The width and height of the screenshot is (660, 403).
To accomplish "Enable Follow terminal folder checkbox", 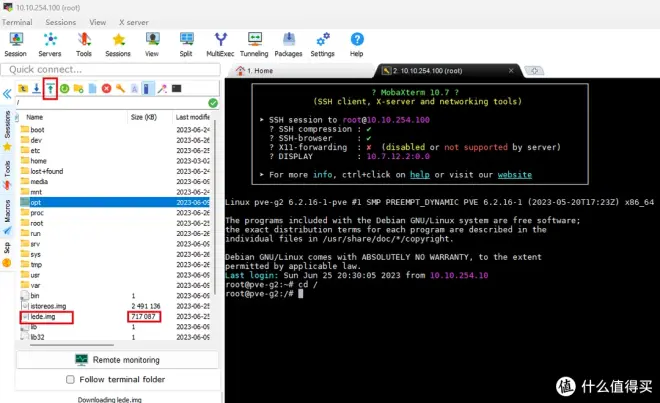I will tap(70, 379).
